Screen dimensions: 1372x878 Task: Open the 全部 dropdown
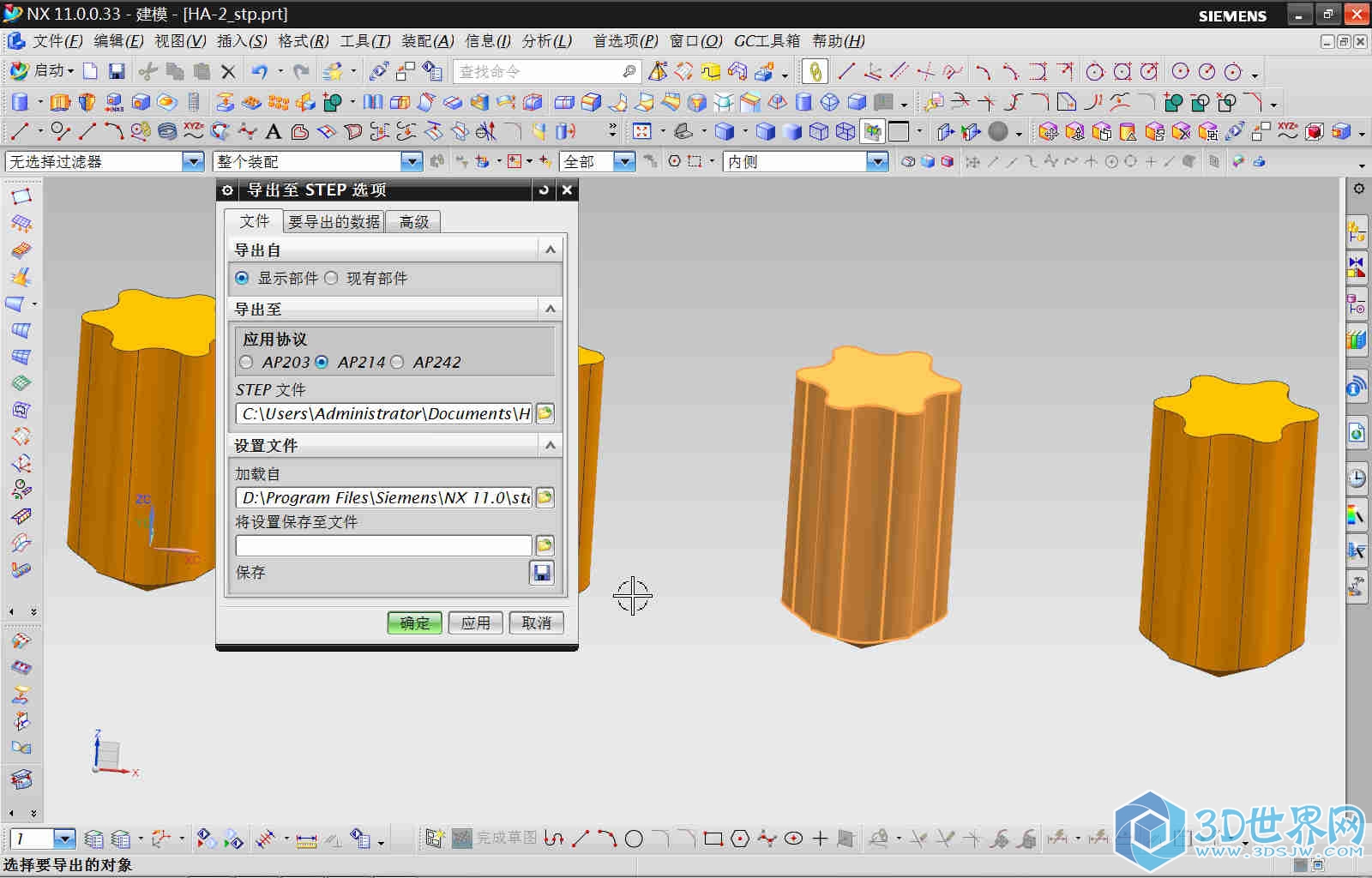point(625,161)
